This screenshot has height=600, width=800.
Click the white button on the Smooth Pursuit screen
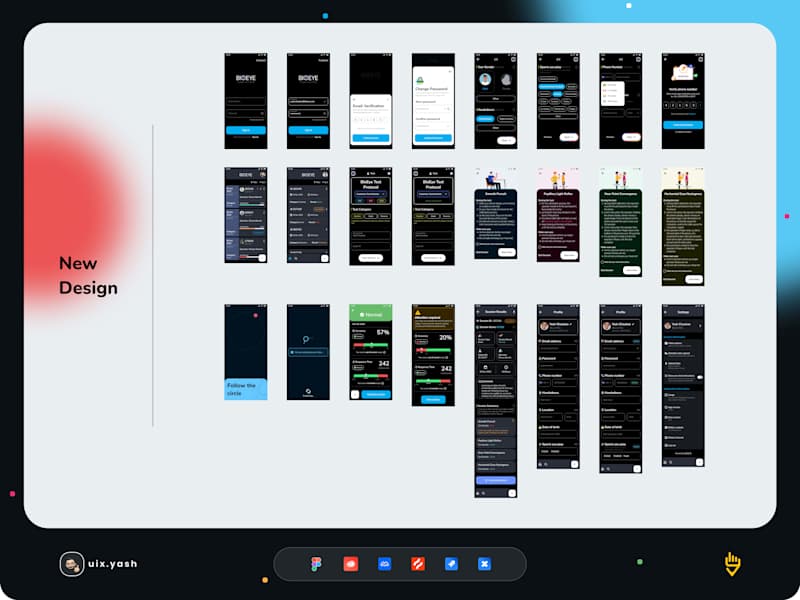[x=507, y=252]
